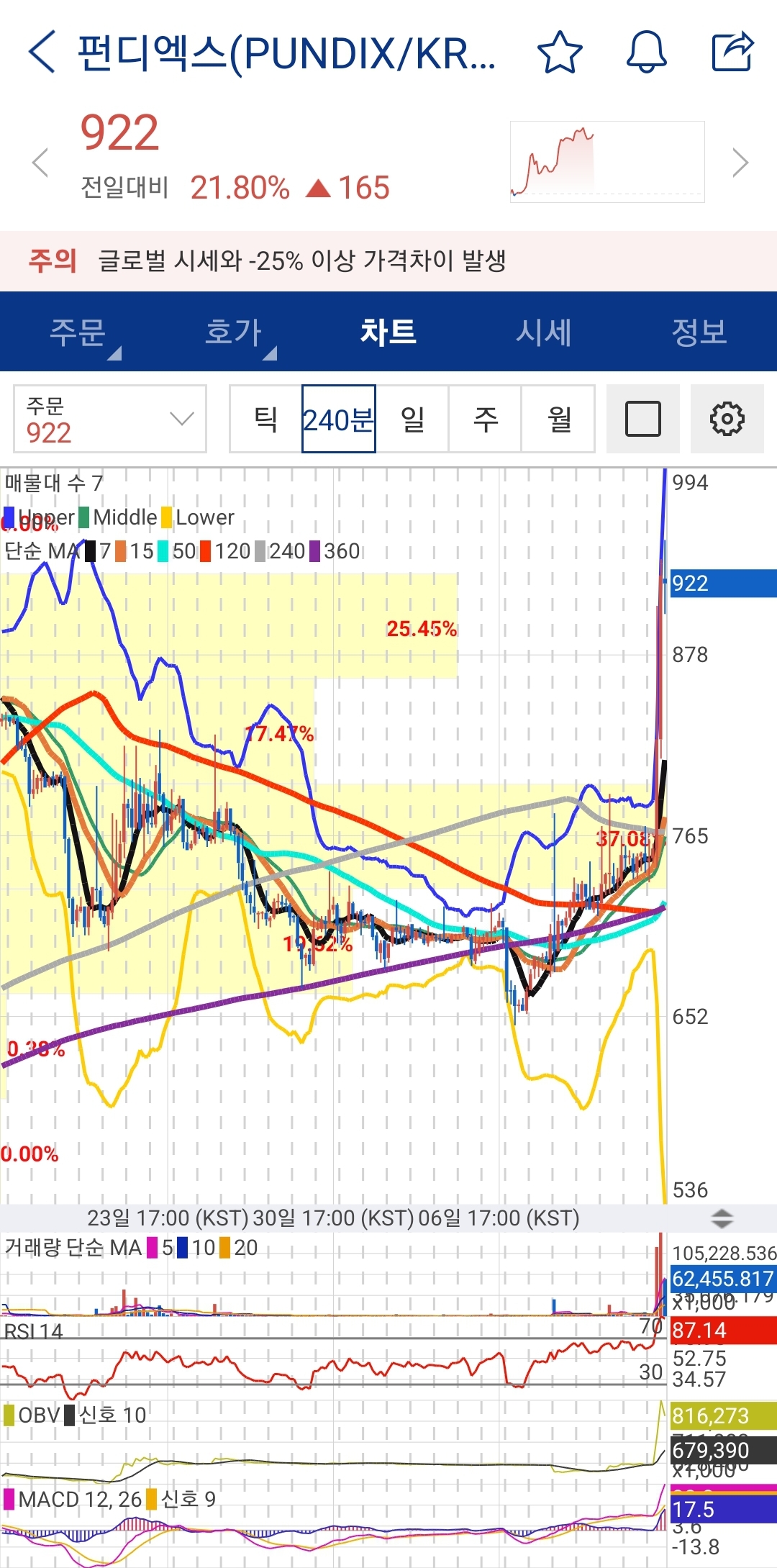
Task: Expand the 주문 922 dropdown
Action: [110, 419]
